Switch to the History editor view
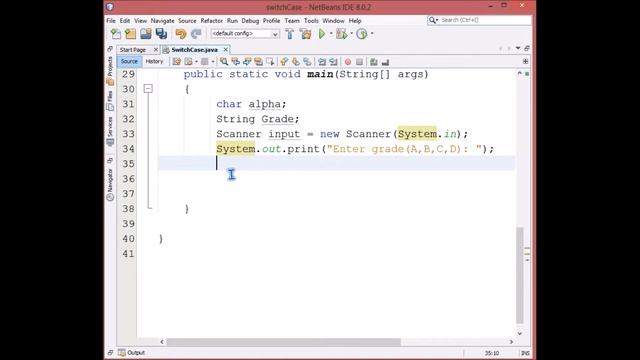This screenshot has height=360, width=640. pyautogui.click(x=154, y=61)
